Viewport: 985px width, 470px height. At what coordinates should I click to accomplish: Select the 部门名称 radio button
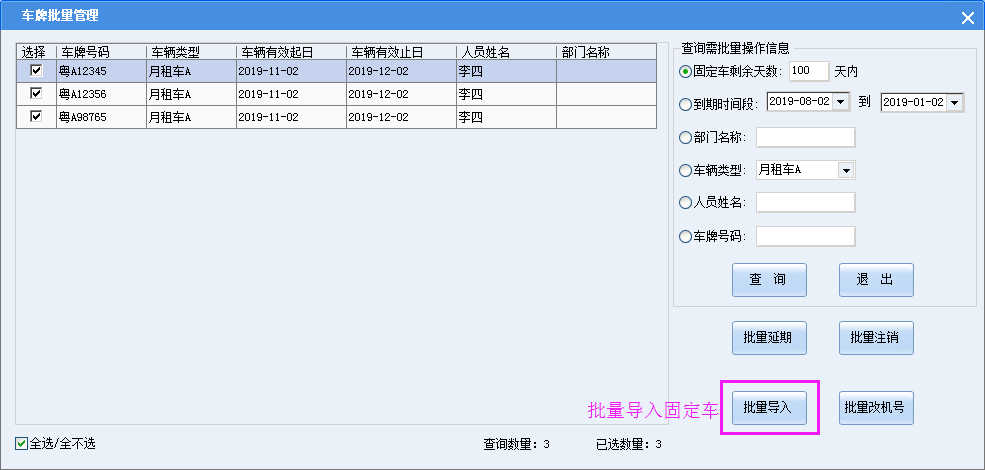686,138
